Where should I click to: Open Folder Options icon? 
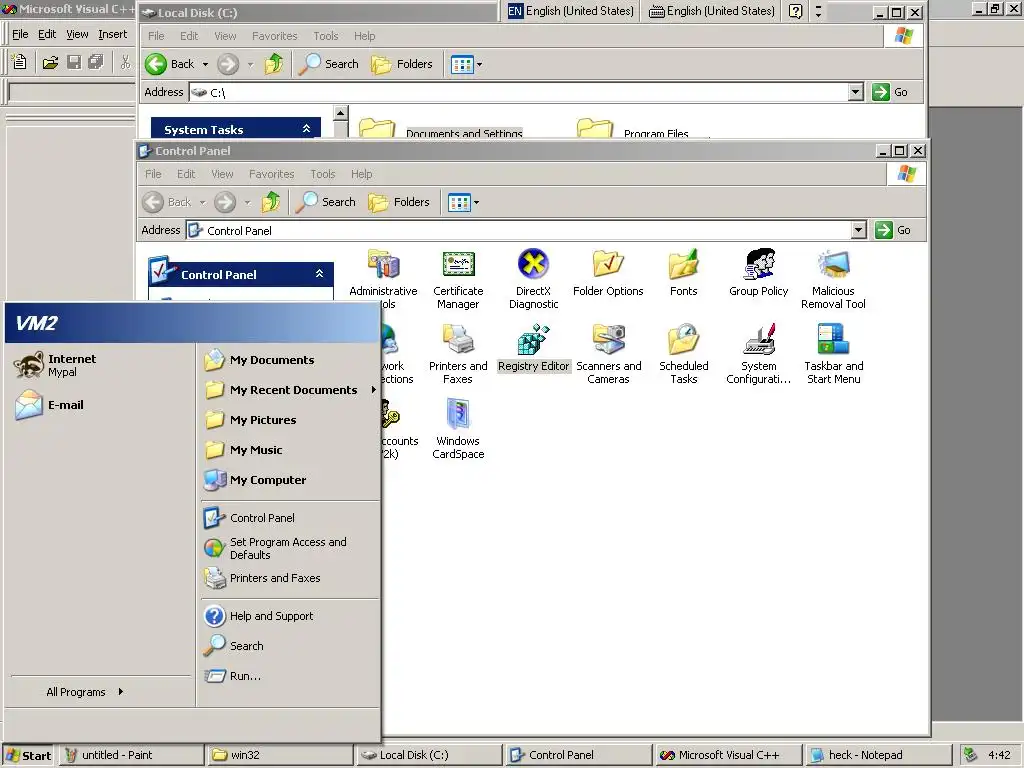tap(608, 273)
